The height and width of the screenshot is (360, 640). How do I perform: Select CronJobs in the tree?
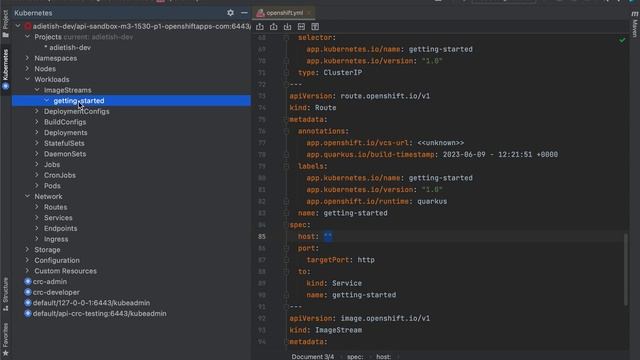[x=60, y=175]
